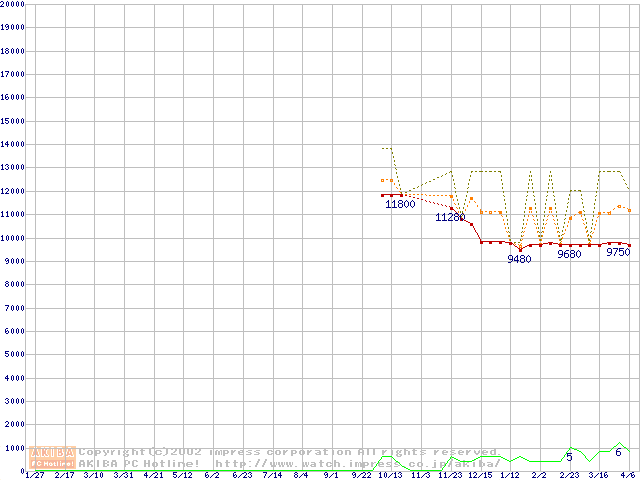Image resolution: width=640 pixels, height=480 pixels.
Task: Select the 11800 price data label
Action: click(400, 204)
